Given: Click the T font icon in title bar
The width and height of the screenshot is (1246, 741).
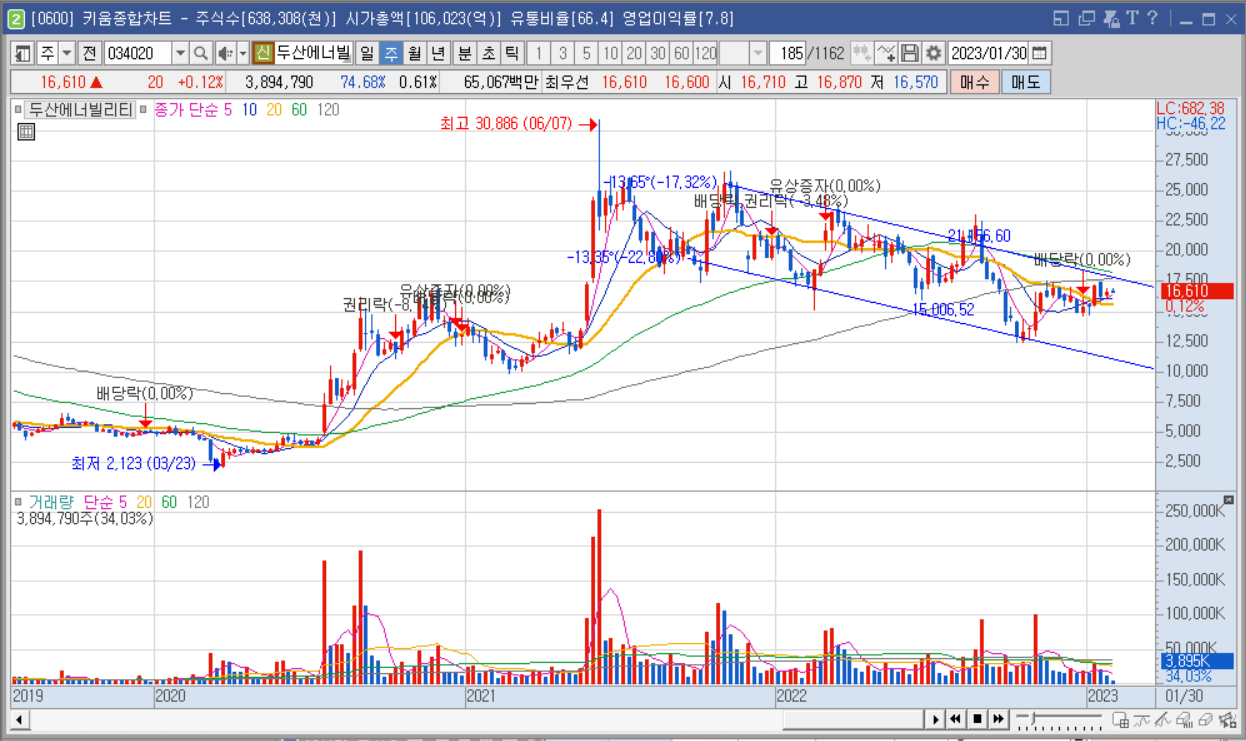Looking at the screenshot, I should (1132, 18).
